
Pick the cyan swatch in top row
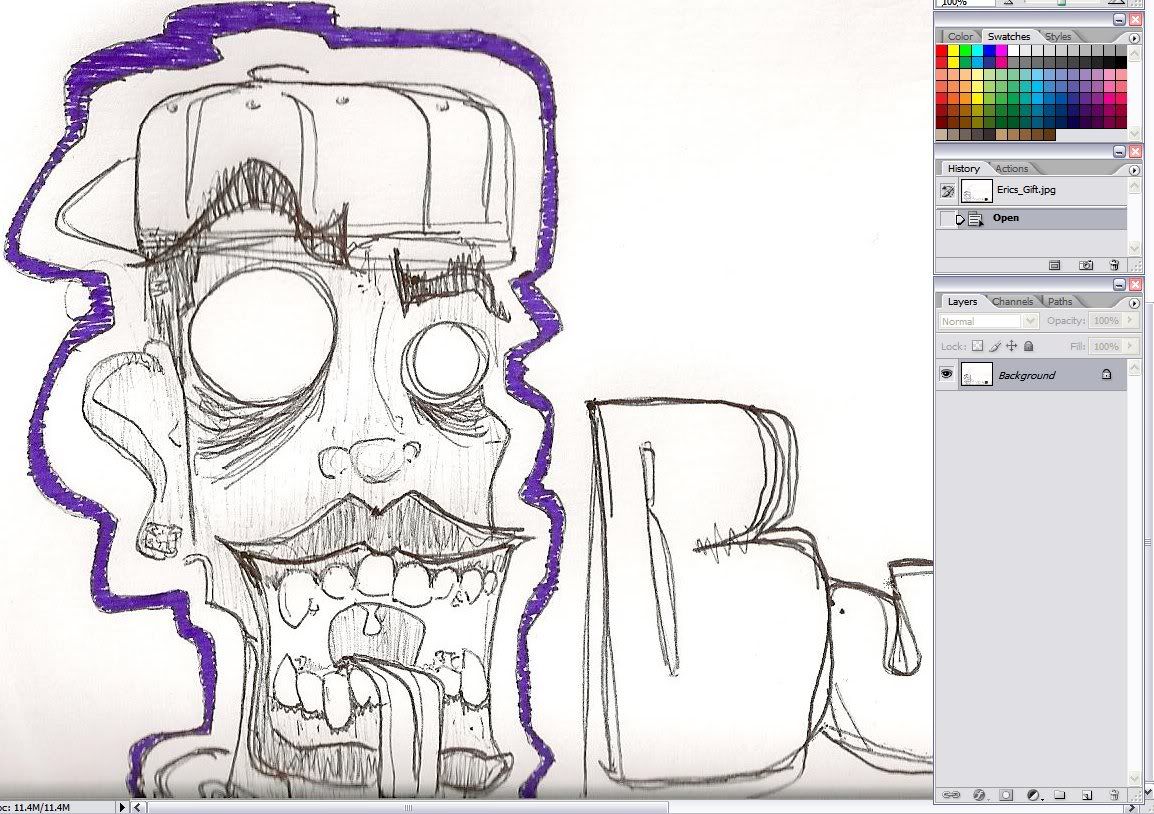click(x=977, y=51)
